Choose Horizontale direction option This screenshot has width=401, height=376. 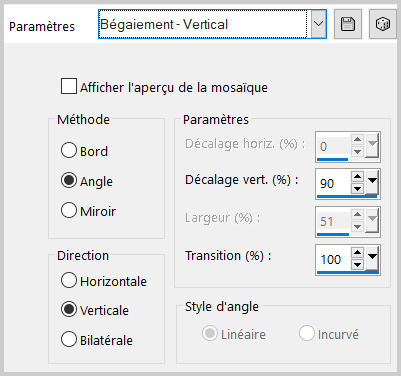69,280
